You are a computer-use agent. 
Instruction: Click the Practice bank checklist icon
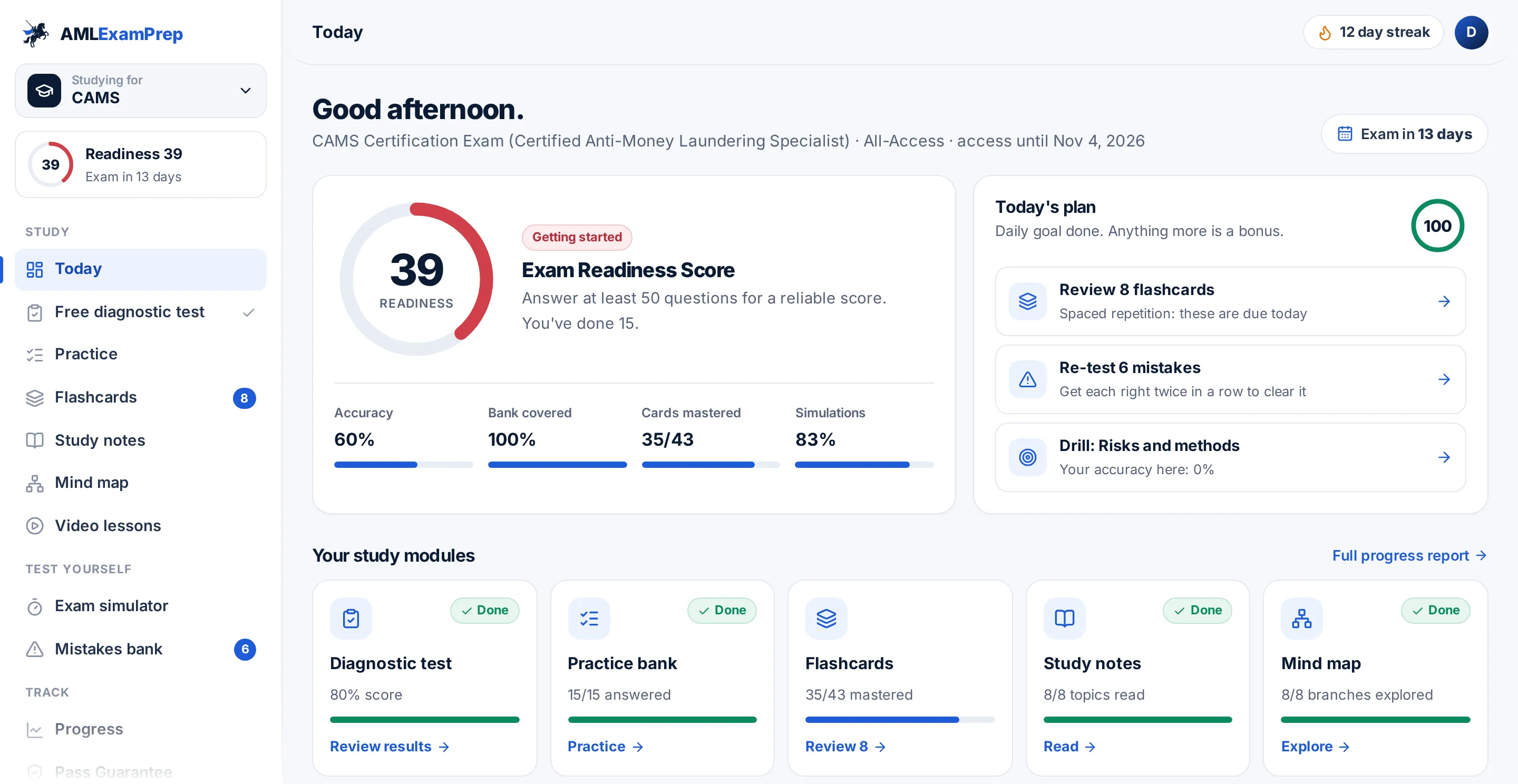point(589,619)
